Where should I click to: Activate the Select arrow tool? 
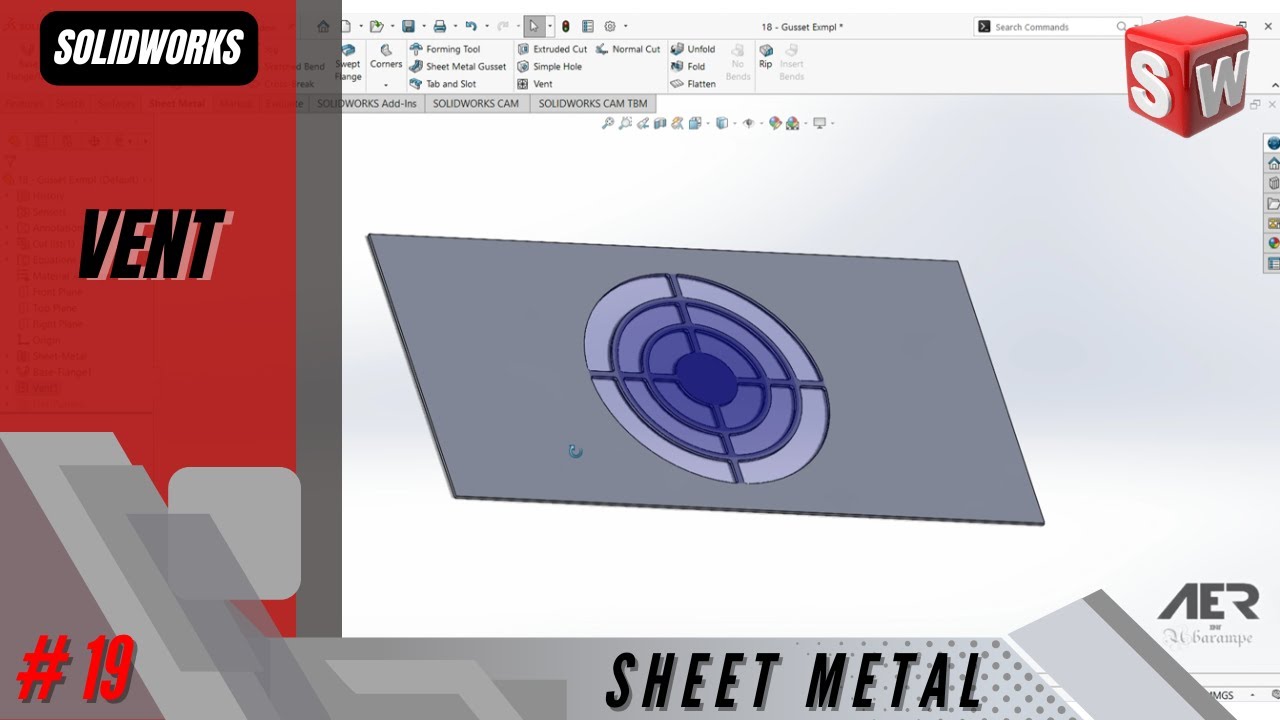534,27
